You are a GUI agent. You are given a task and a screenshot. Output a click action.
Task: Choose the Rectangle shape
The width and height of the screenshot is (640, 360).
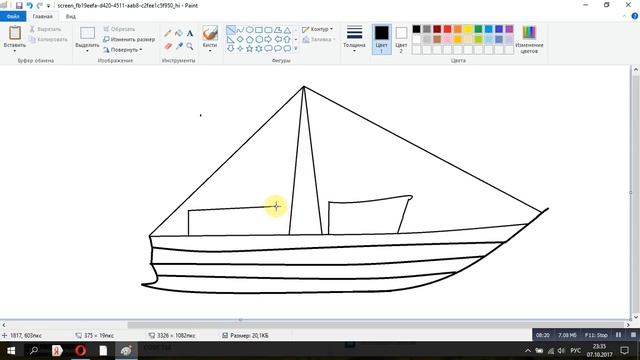click(x=259, y=30)
